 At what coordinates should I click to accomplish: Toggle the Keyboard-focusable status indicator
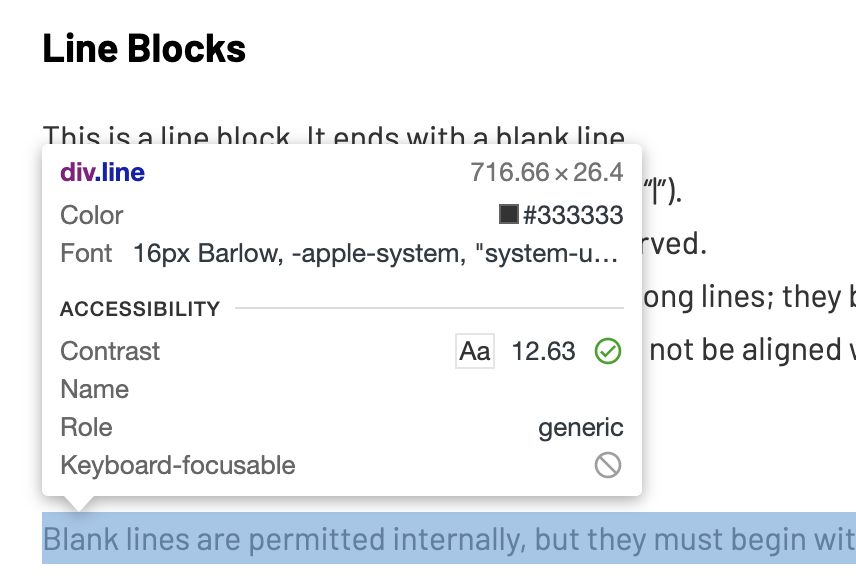[607, 465]
